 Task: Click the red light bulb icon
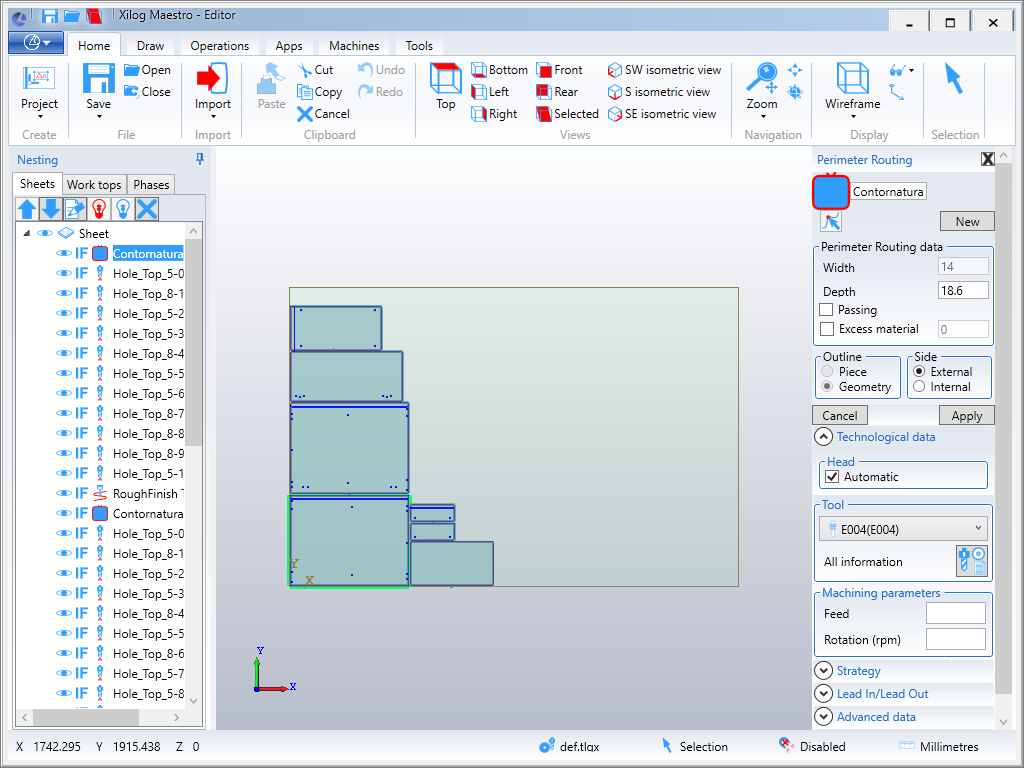pyautogui.click(x=99, y=209)
